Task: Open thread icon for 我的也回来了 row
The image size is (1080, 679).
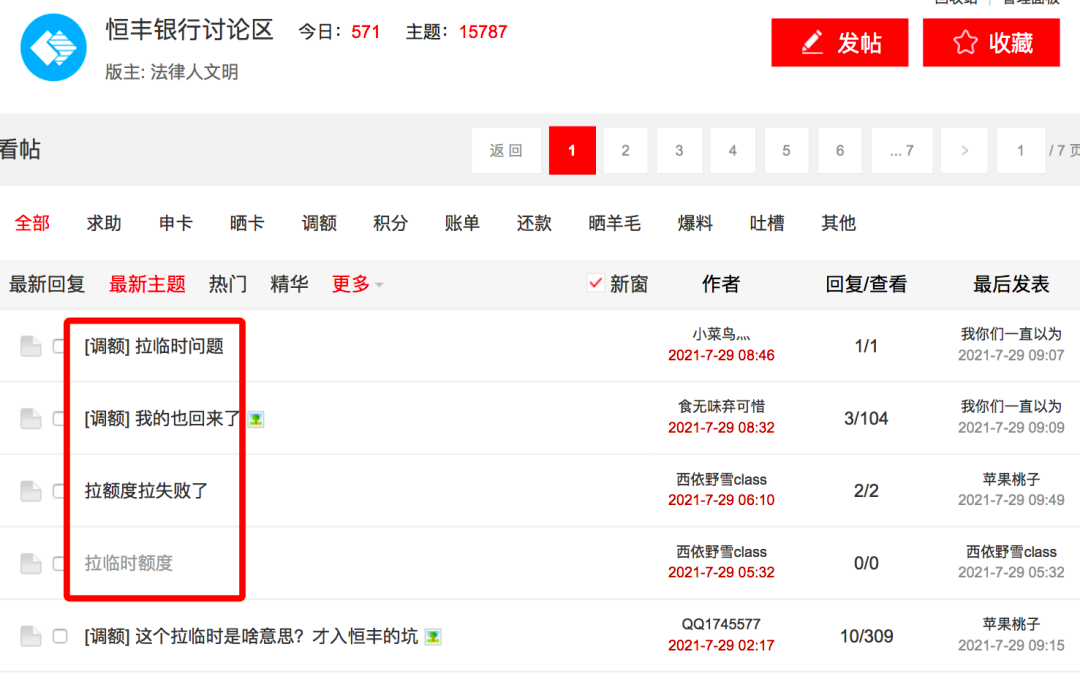Action: click(30, 419)
